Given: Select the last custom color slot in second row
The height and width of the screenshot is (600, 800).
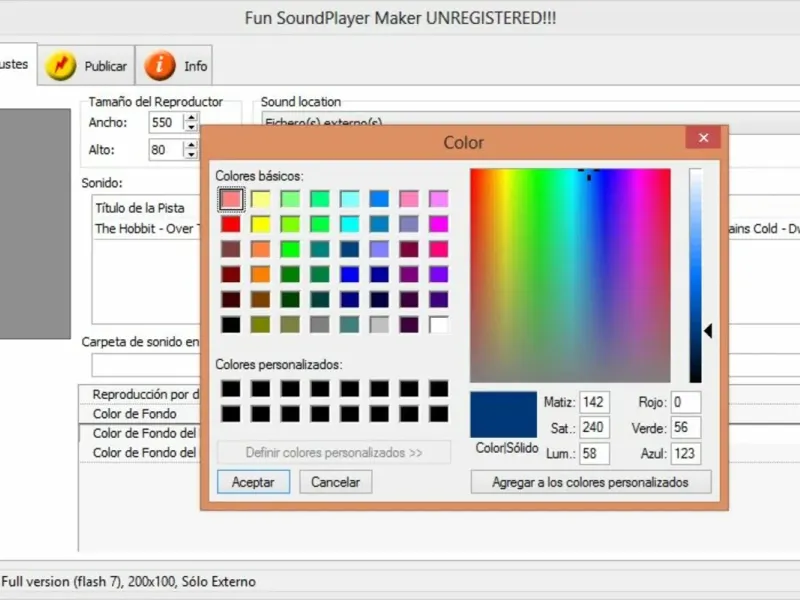Looking at the screenshot, I should (x=439, y=414).
